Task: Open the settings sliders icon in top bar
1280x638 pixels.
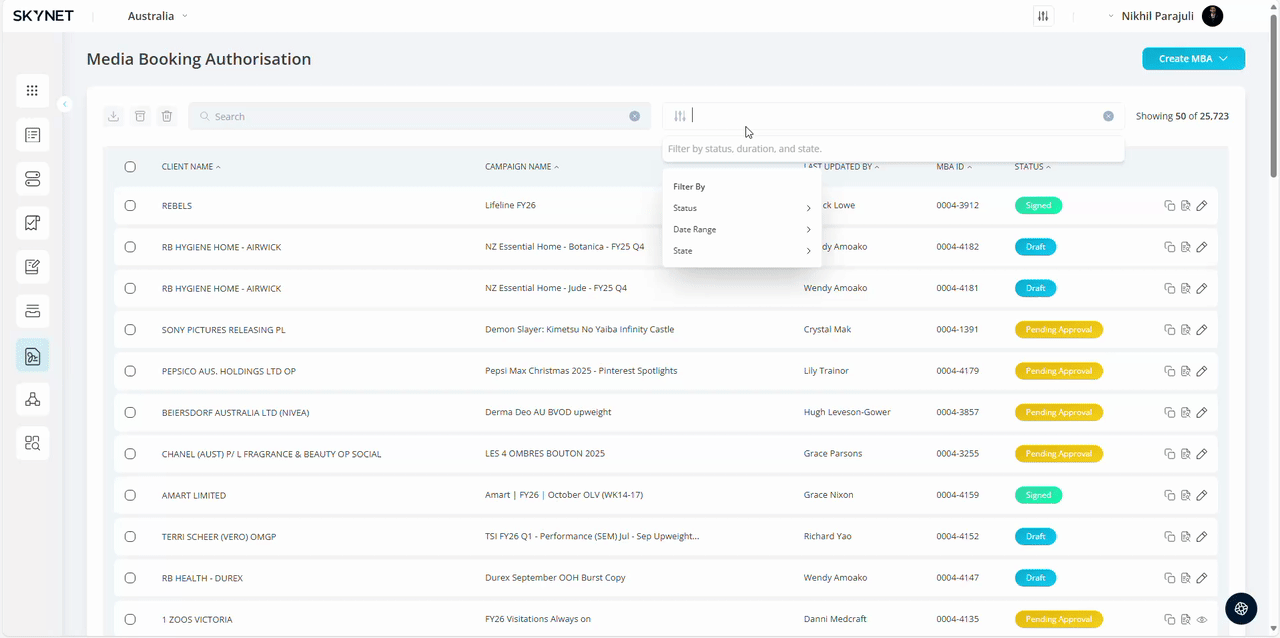Action: point(1043,16)
